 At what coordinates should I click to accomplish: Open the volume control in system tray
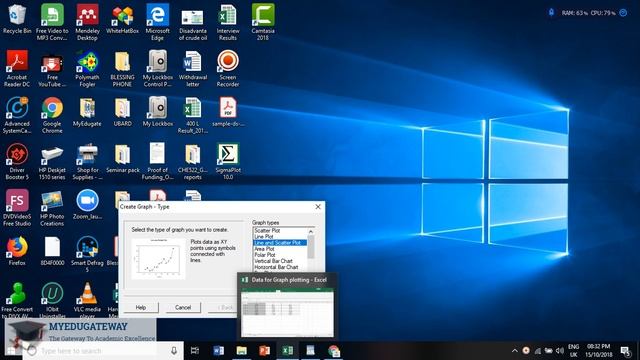[560, 351]
